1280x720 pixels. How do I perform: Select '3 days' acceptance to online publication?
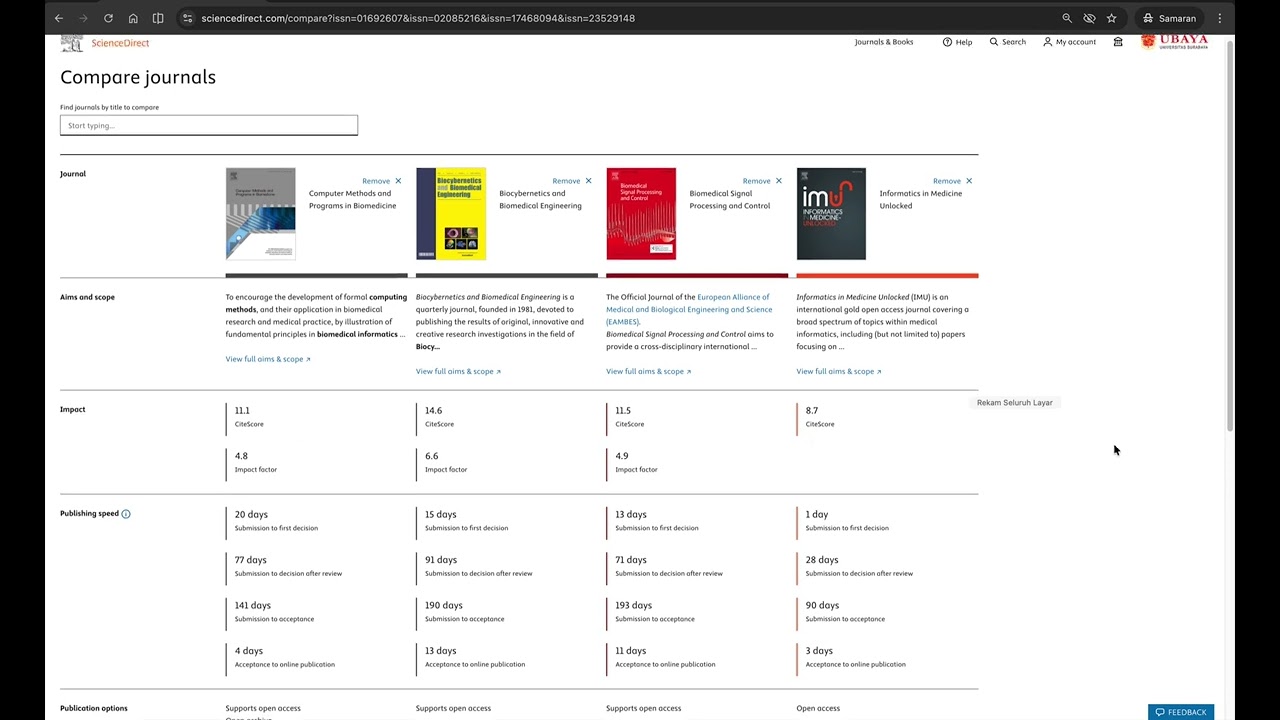[819, 651]
